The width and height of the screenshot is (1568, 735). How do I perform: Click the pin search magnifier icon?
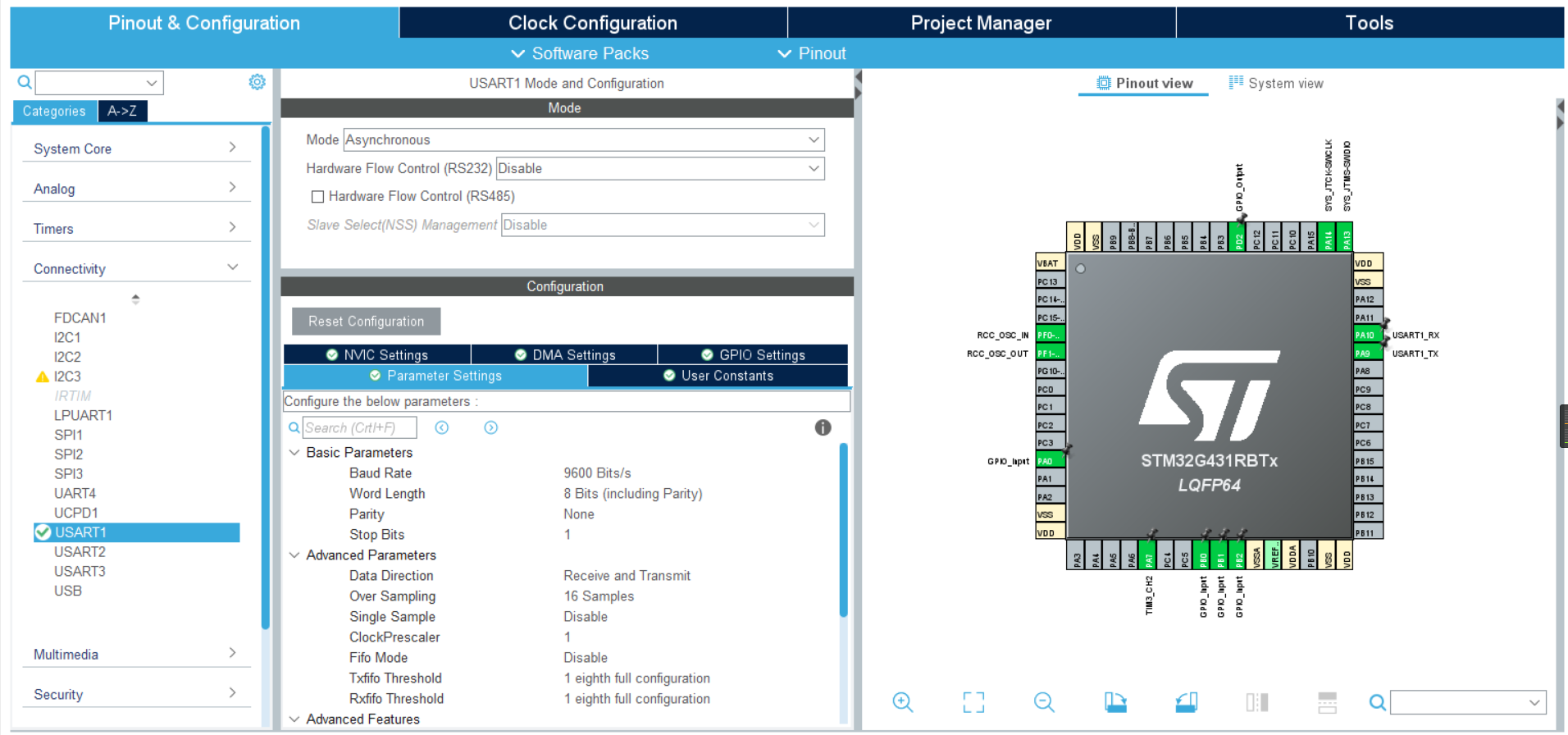click(x=1378, y=702)
